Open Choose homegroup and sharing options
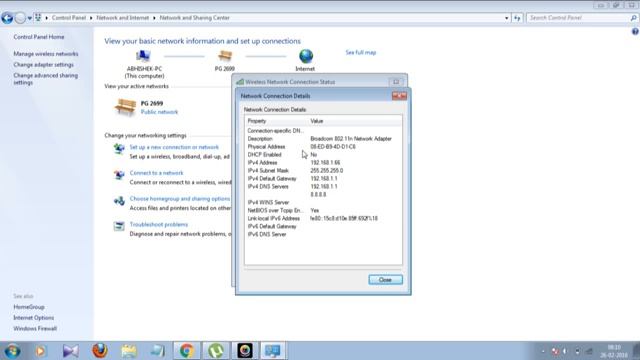Screen dimensions: 640x360 coord(180,199)
